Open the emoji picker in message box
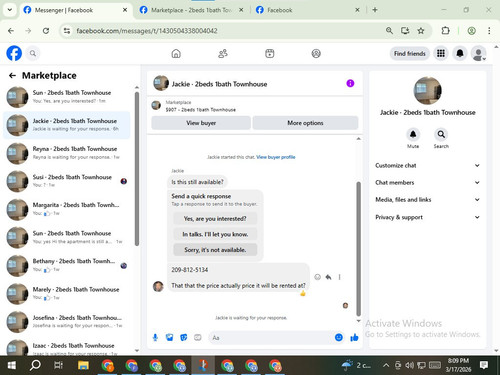500x375 pixels. pos(339,338)
